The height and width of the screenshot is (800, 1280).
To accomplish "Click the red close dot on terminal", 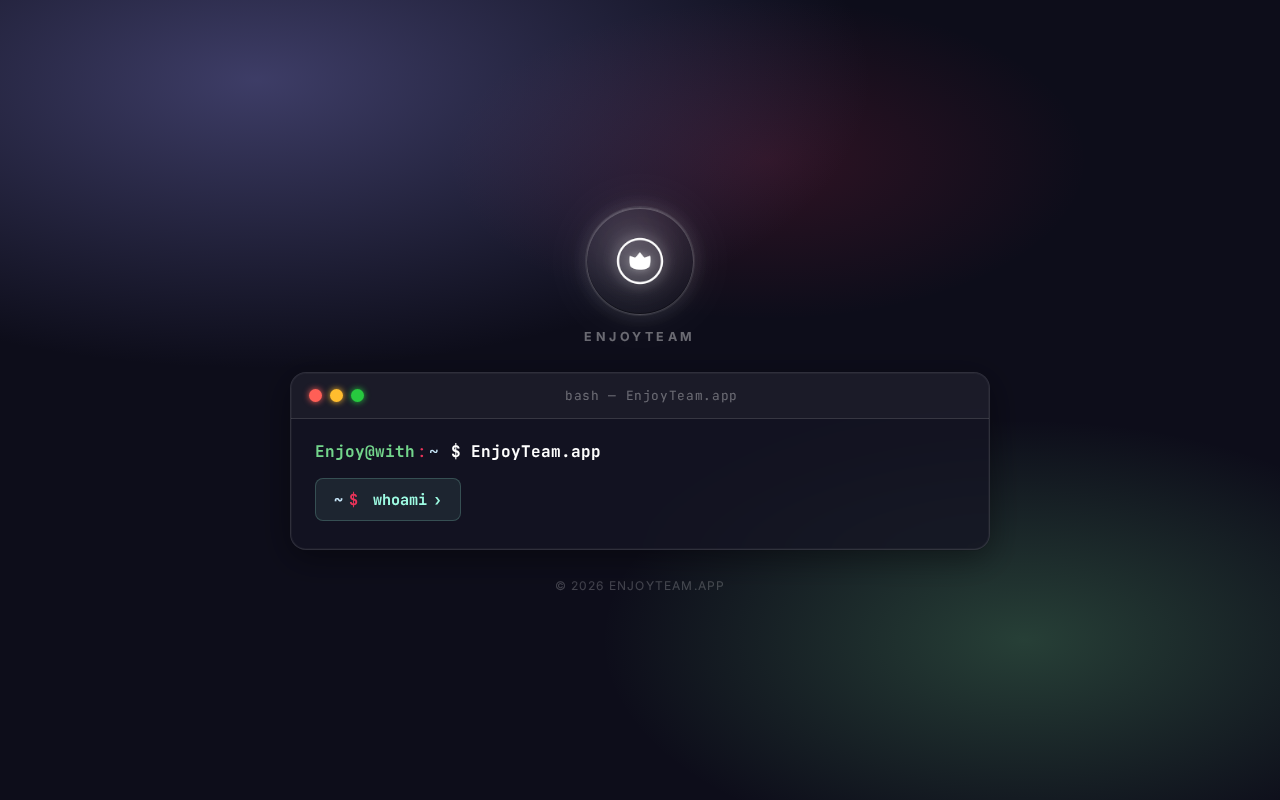I will coord(315,396).
